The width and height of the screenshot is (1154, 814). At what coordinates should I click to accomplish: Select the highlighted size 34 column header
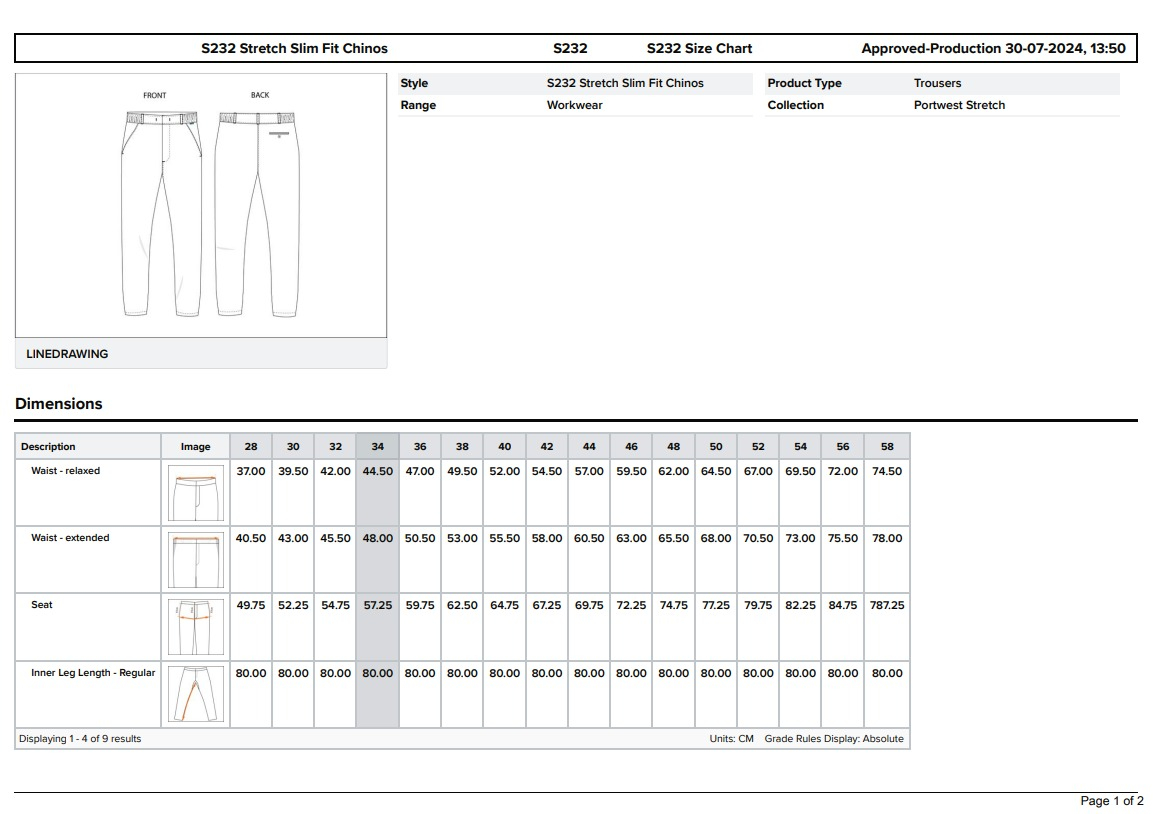click(377, 447)
